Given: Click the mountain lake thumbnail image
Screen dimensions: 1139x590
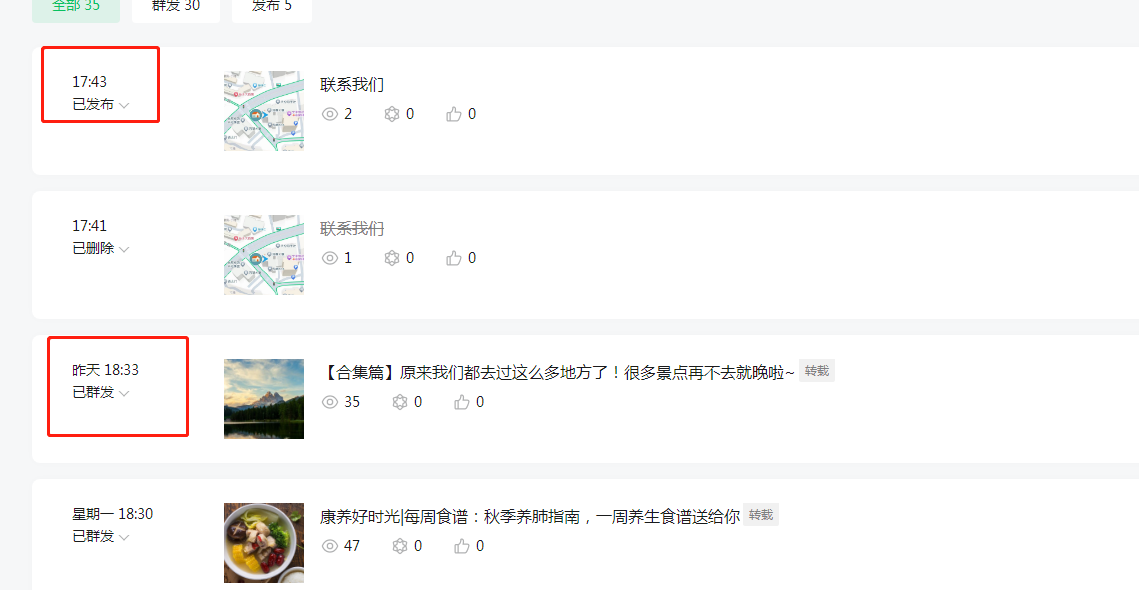Looking at the screenshot, I should pyautogui.click(x=264, y=399).
